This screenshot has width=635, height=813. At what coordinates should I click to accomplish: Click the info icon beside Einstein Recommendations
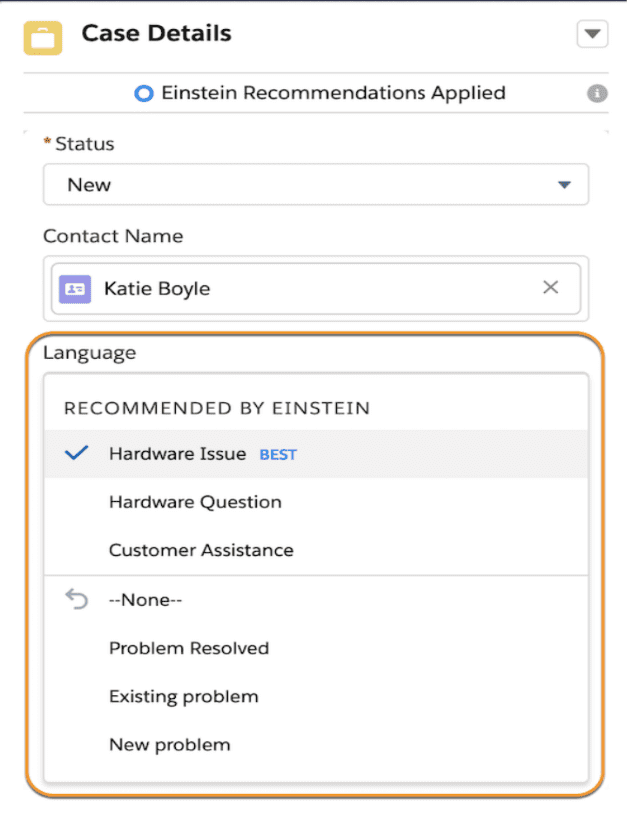[597, 94]
